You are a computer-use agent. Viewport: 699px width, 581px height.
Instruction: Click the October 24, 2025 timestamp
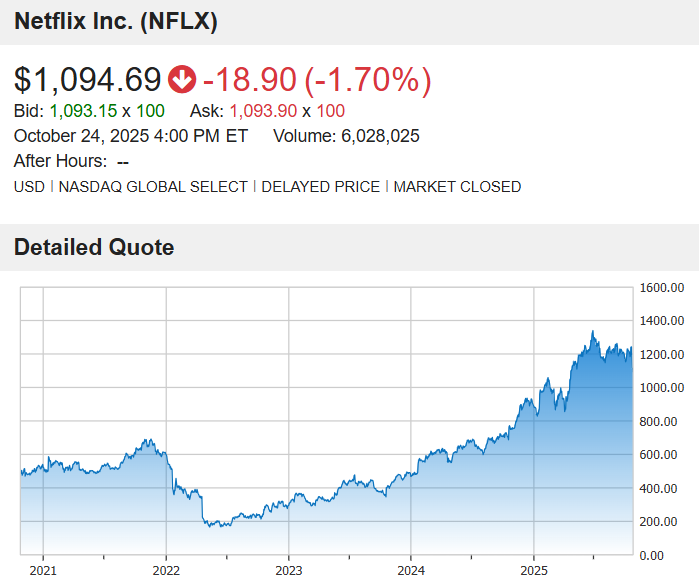(130, 136)
